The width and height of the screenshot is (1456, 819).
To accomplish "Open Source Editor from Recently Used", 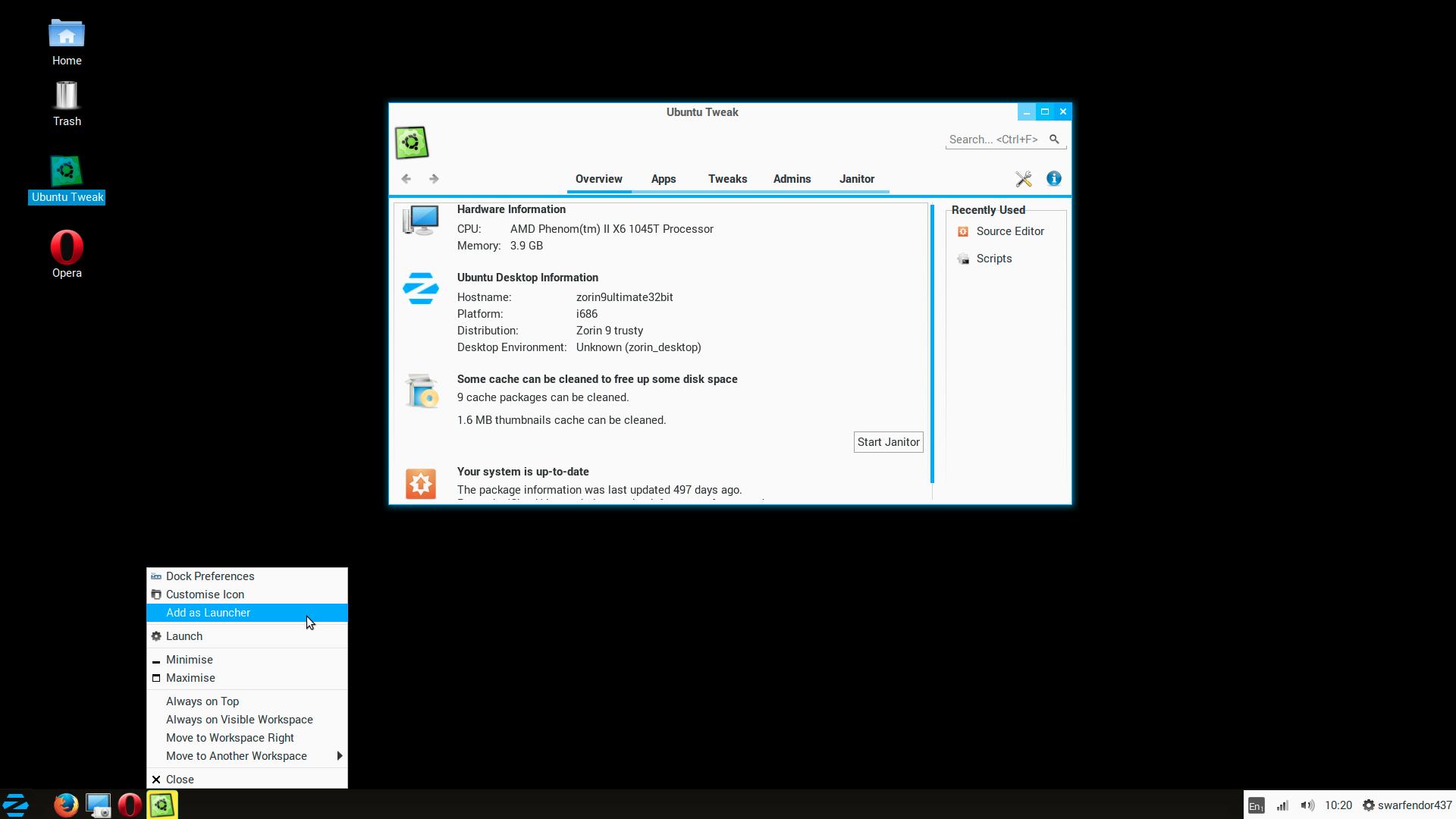I will pos(1009,231).
